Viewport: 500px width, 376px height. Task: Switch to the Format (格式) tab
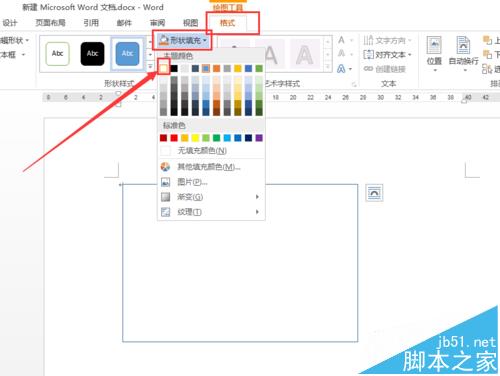pos(228,23)
